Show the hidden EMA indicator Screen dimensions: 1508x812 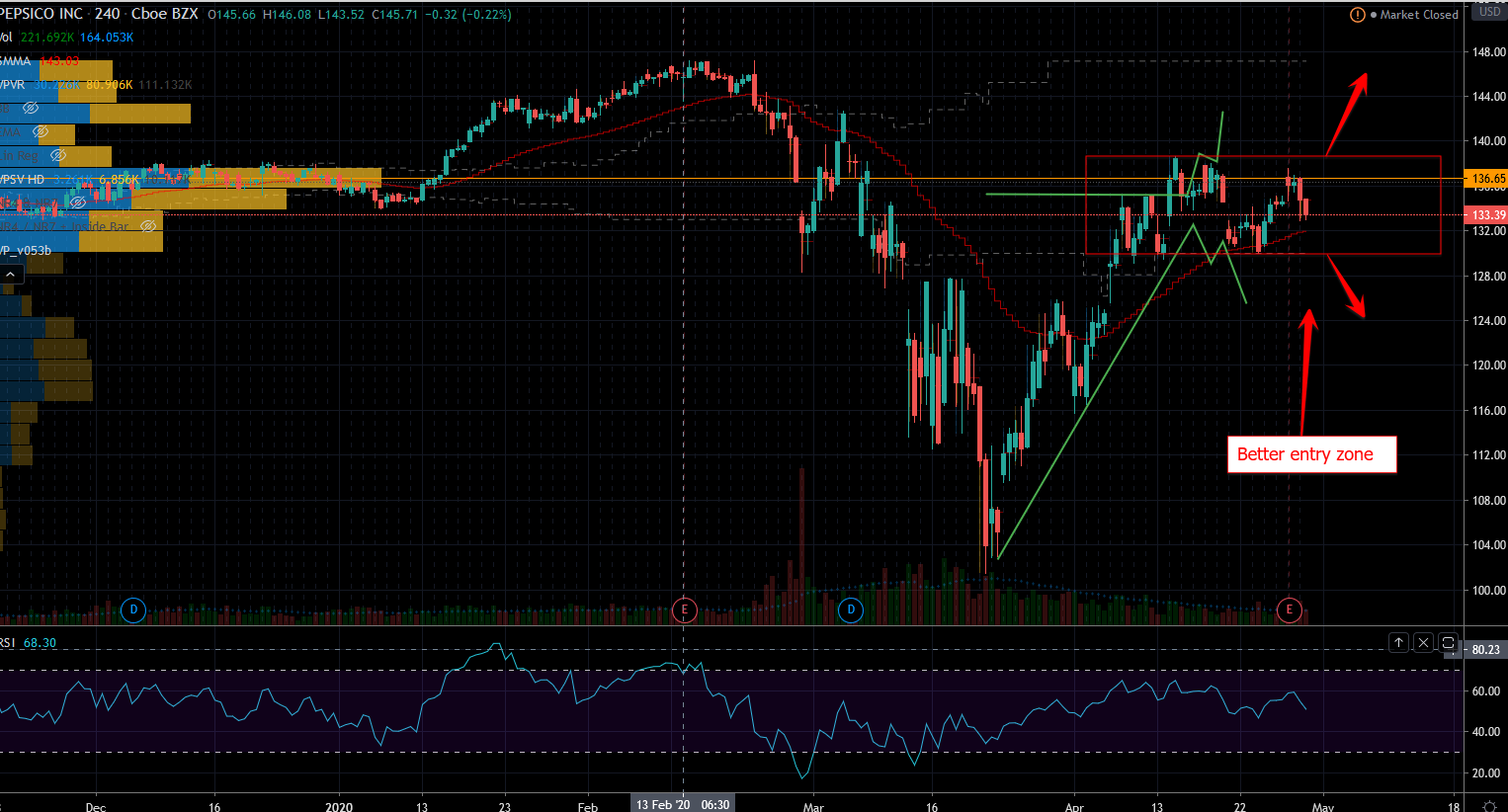click(x=41, y=131)
